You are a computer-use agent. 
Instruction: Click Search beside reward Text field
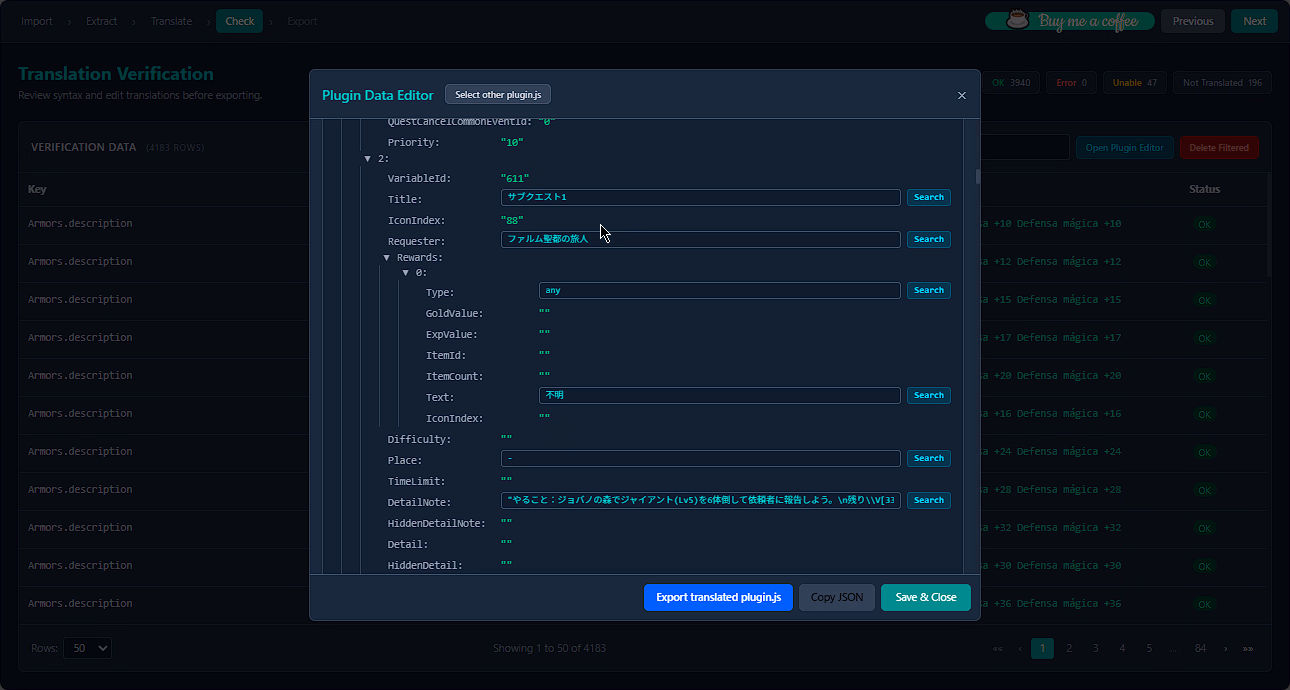coord(928,396)
